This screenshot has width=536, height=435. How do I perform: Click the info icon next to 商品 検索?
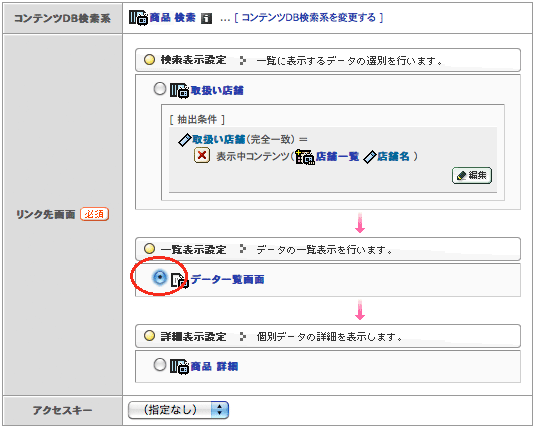(206, 18)
